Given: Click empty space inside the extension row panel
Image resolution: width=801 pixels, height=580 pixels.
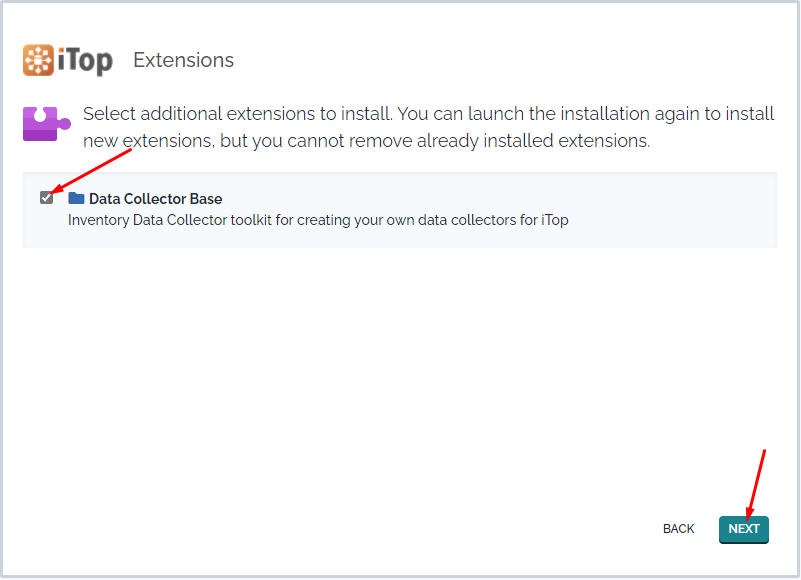Looking at the screenshot, I should pyautogui.click(x=664, y=210).
